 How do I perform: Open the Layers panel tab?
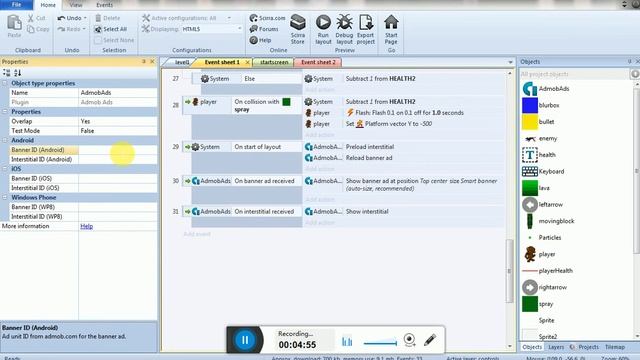point(556,347)
